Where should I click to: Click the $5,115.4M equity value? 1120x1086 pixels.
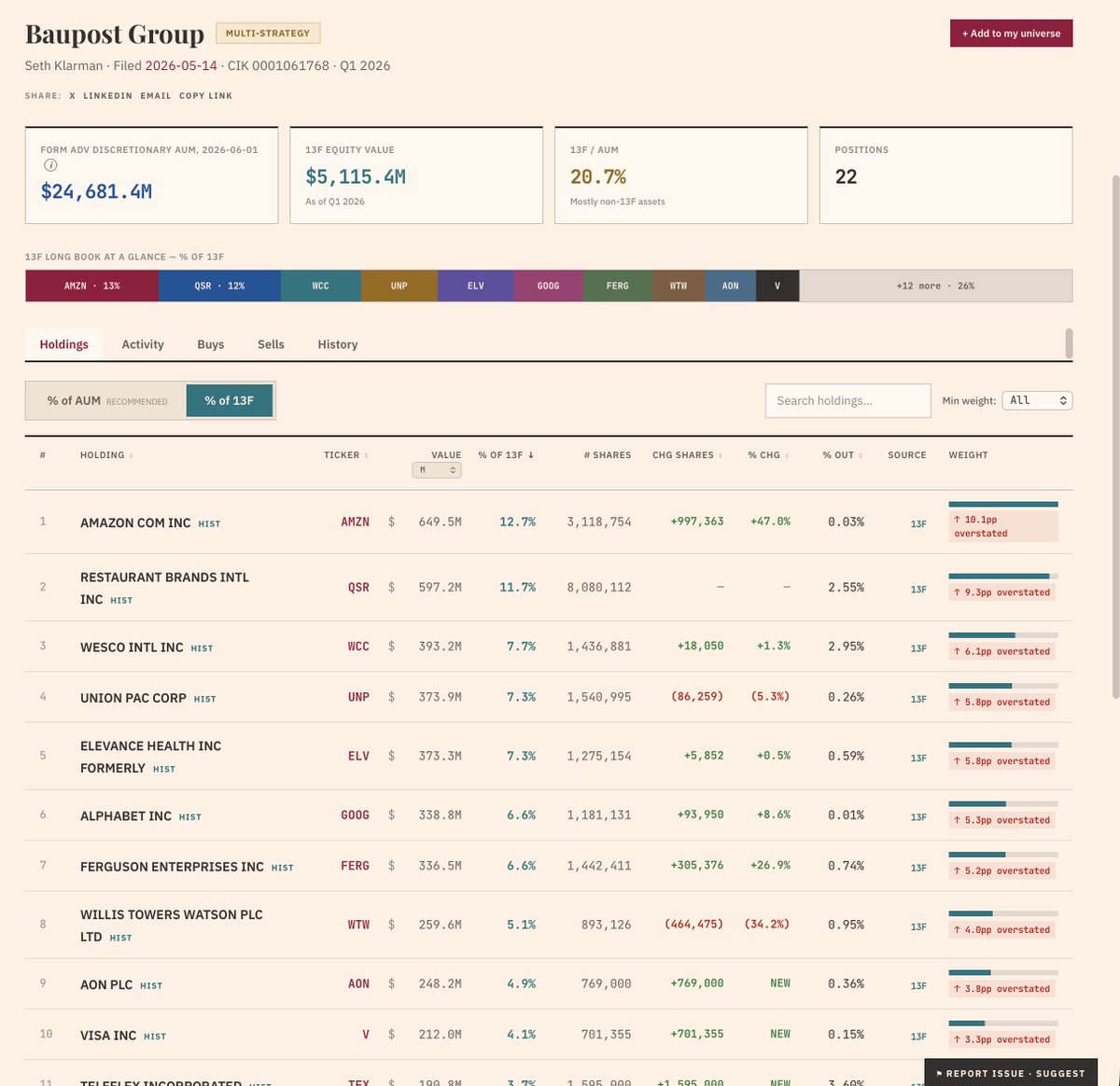pos(356,176)
